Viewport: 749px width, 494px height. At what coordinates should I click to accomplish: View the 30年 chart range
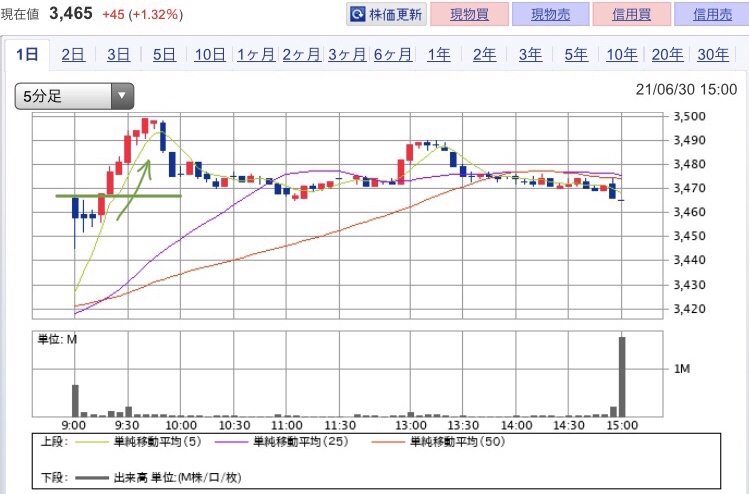[x=713, y=54]
